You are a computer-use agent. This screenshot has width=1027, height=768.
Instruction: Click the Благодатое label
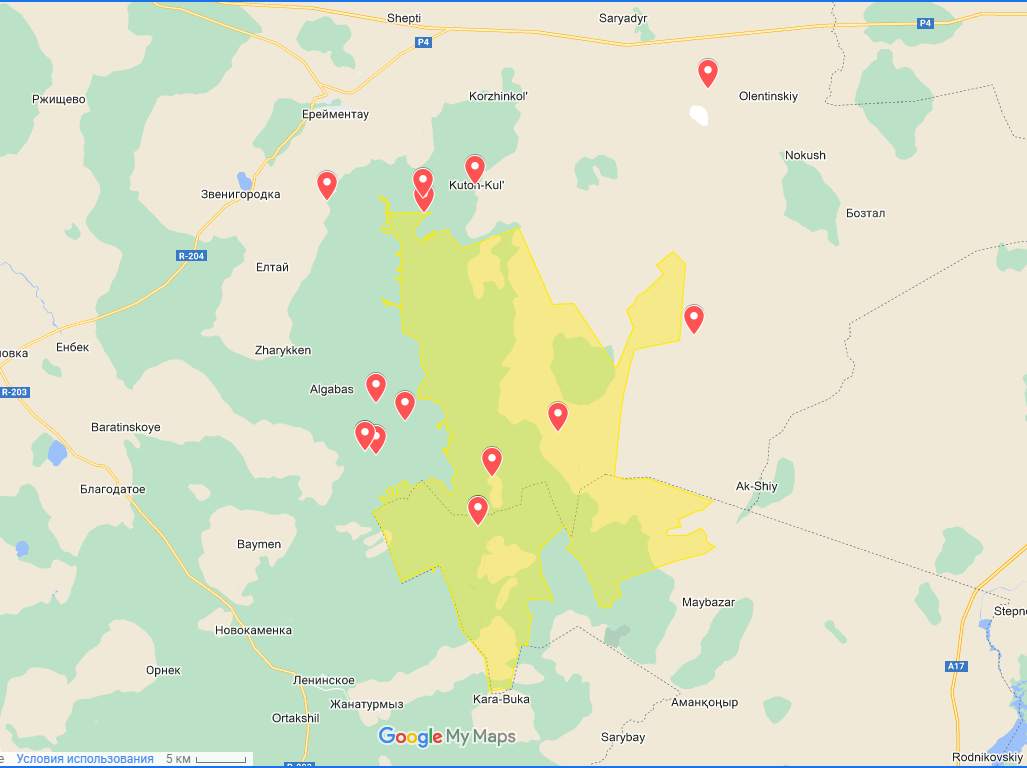click(113, 489)
